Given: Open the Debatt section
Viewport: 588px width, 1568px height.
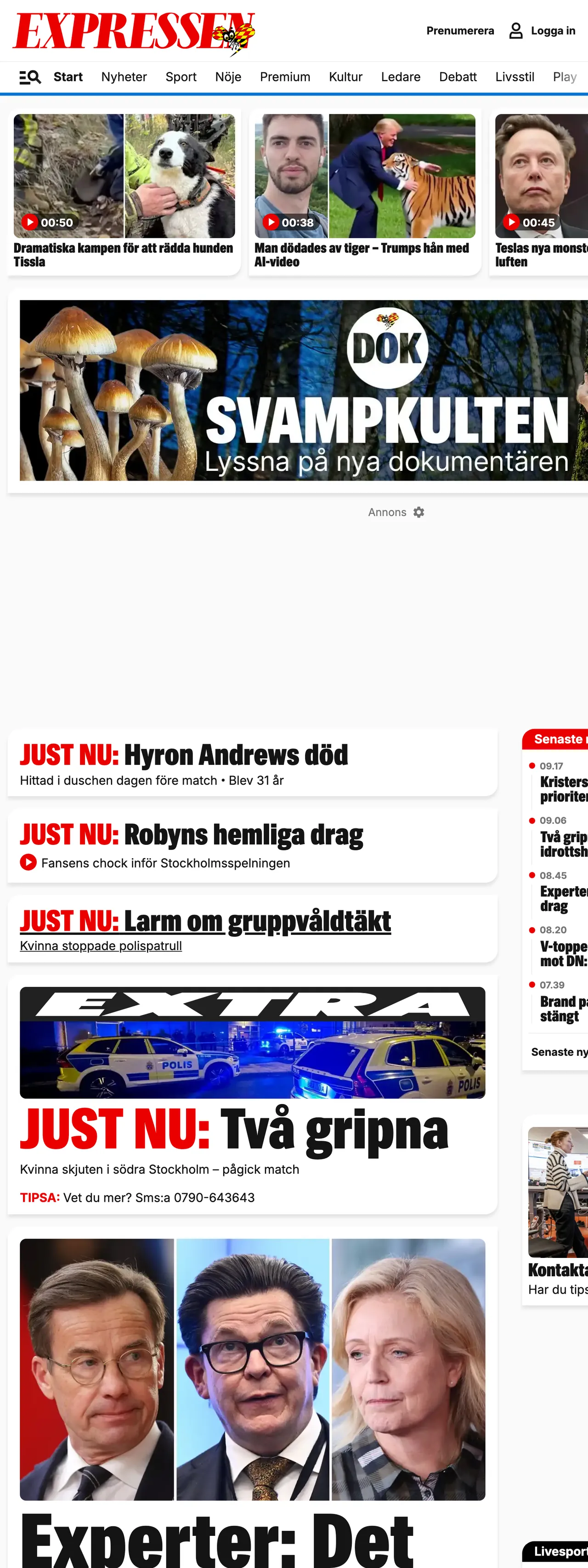Looking at the screenshot, I should pos(458,77).
